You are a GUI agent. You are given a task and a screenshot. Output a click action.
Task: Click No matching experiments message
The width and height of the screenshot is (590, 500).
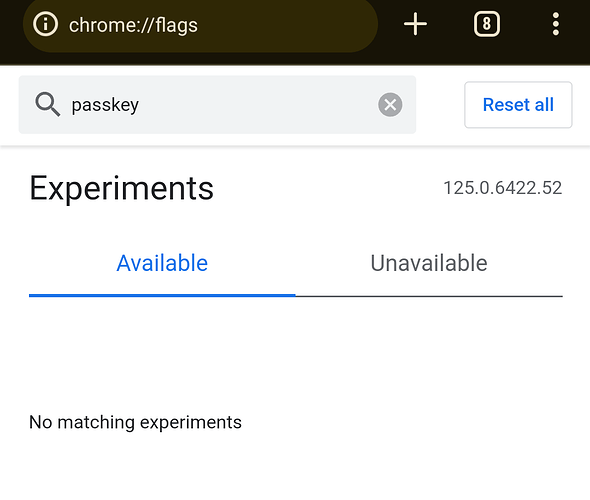(x=135, y=422)
